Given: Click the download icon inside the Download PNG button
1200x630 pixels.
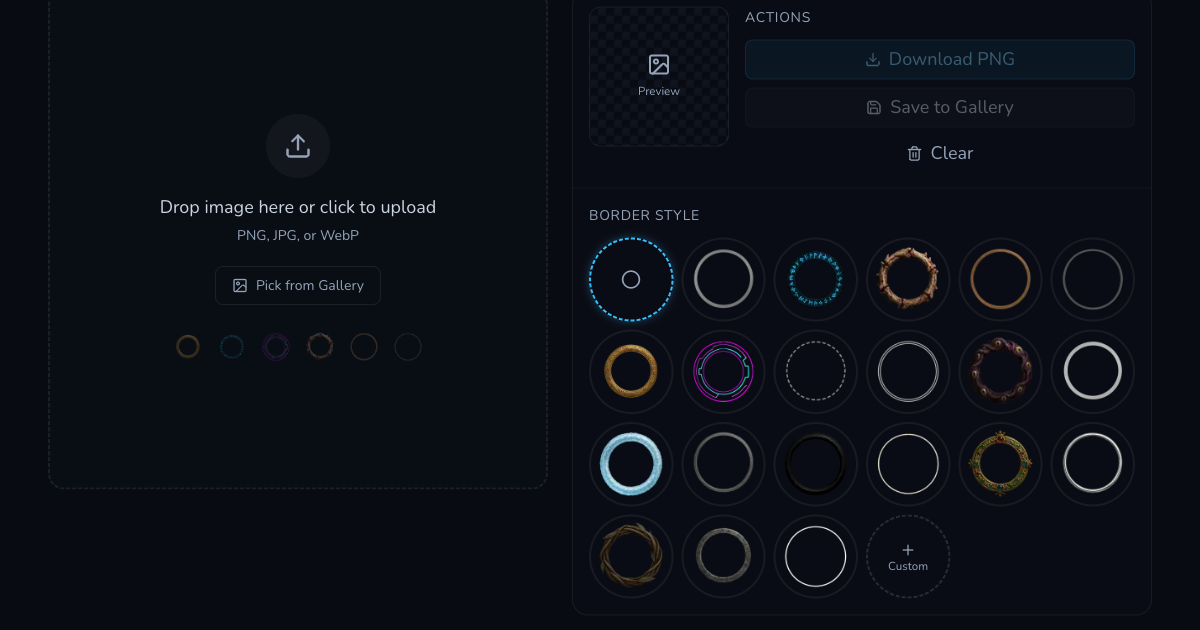Looking at the screenshot, I should pyautogui.click(x=872, y=59).
